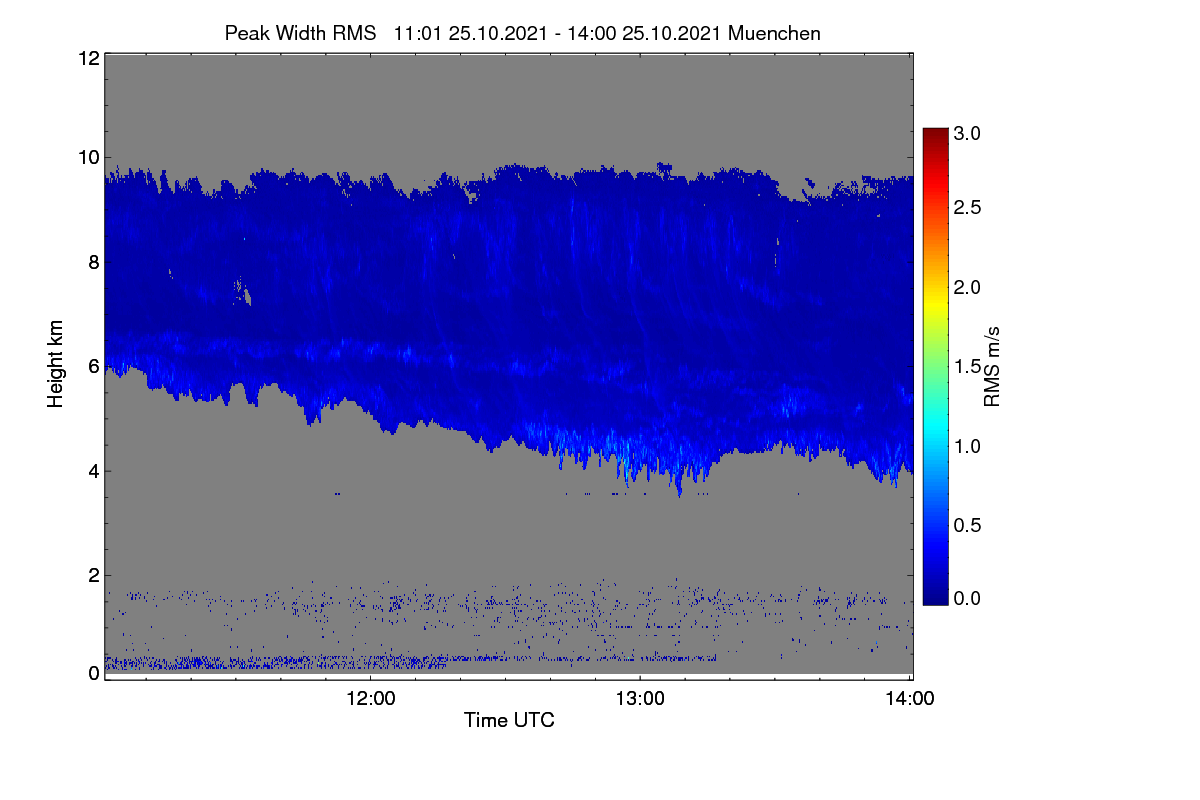Click the 0.0 colorbar tick value
1200x800 pixels.
pyautogui.click(x=967, y=598)
